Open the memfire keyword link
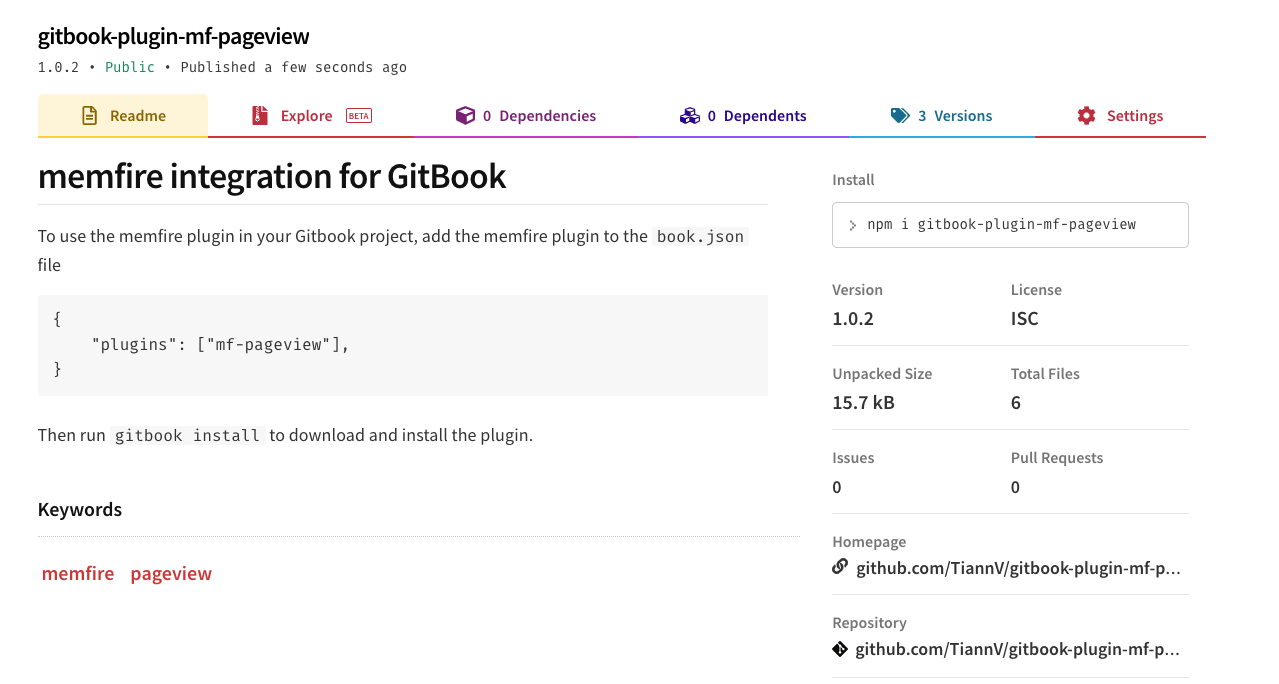This screenshot has height=684, width=1279. 78,574
